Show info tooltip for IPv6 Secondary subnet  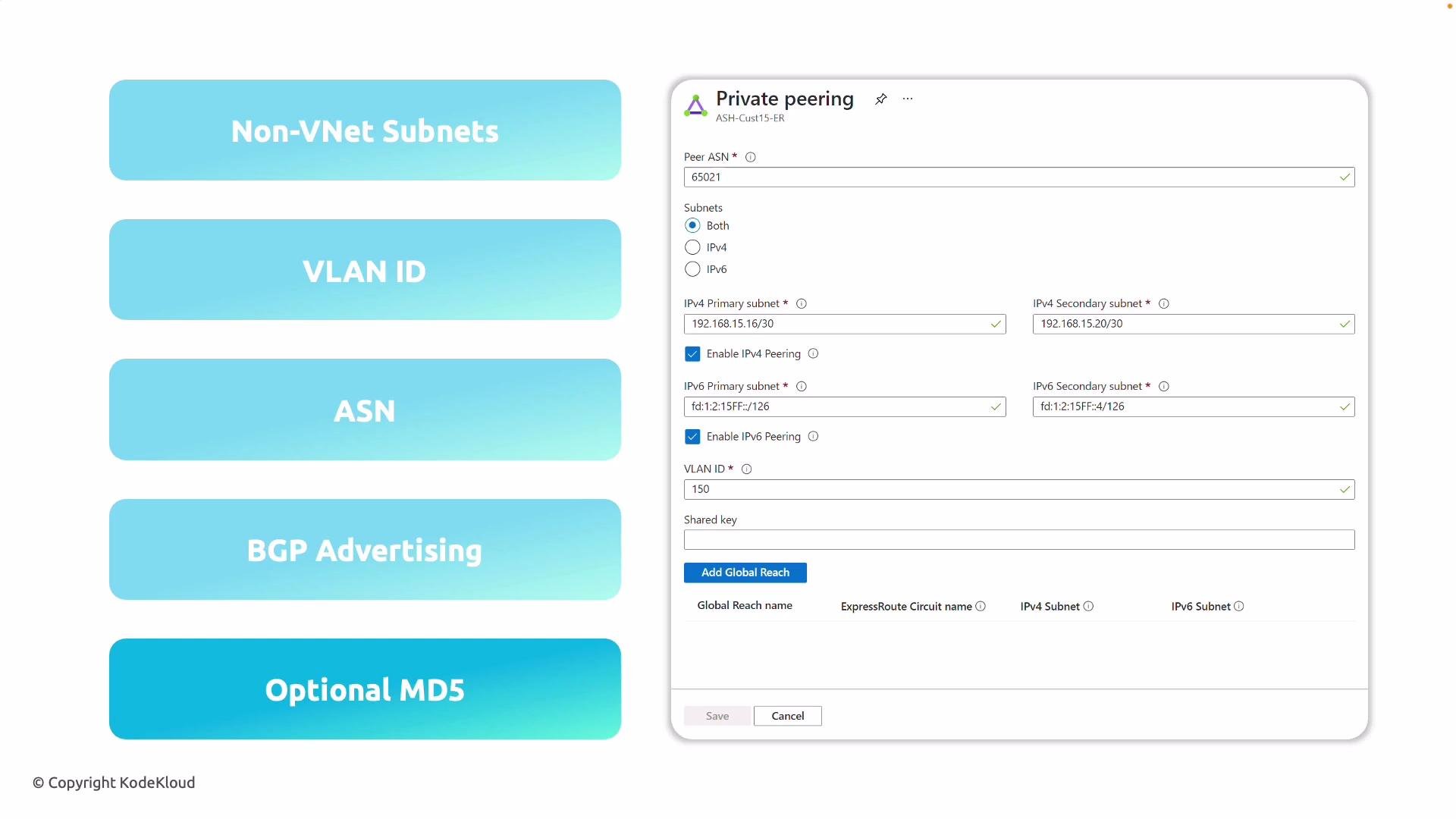point(1164,386)
